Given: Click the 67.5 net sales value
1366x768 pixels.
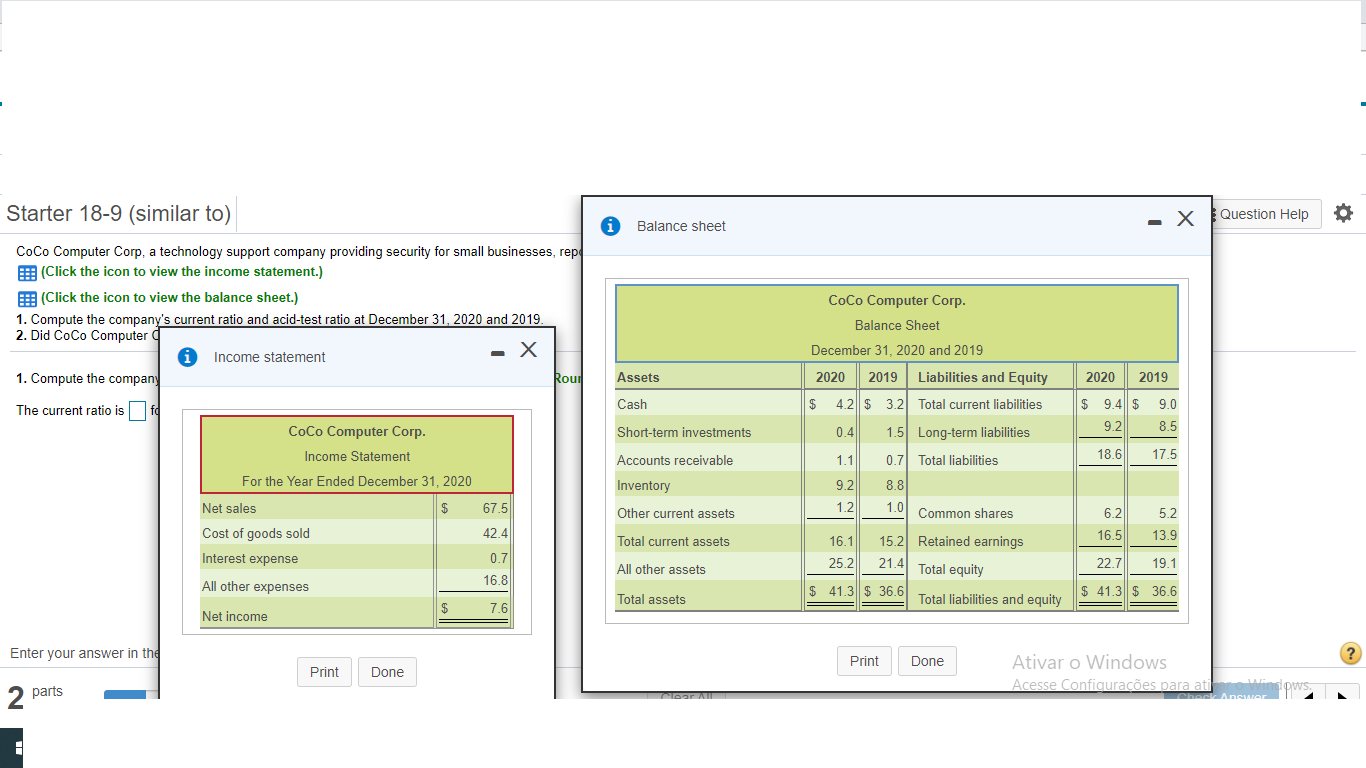Looking at the screenshot, I should coord(495,508).
